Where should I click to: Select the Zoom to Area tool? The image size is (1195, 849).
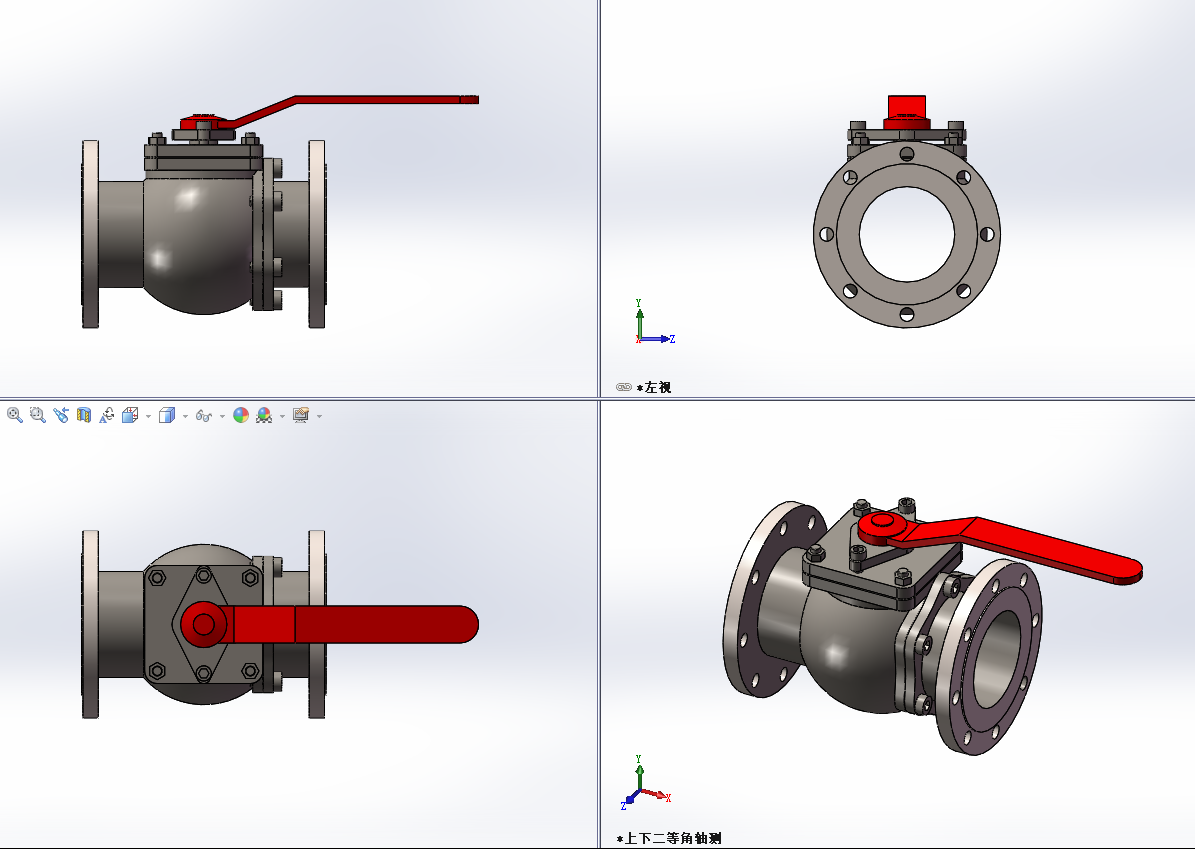point(37,415)
